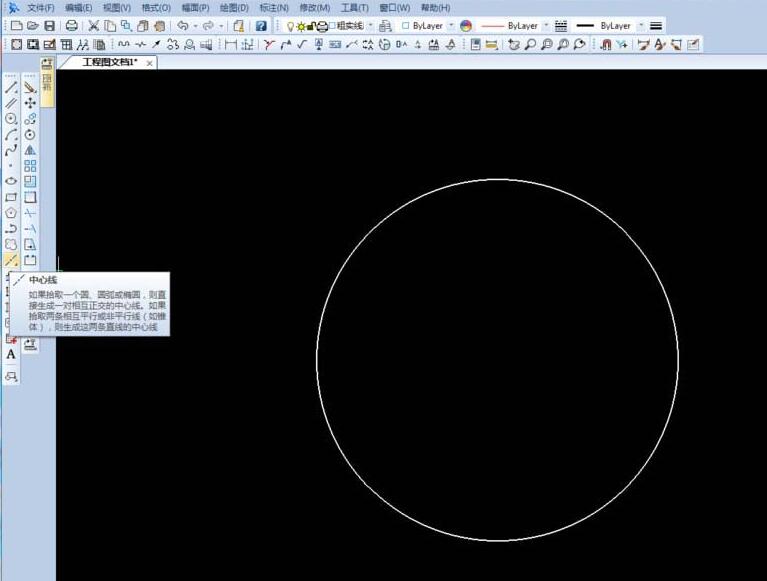
Task: Select the Polygon draw tool
Action: 11,213
